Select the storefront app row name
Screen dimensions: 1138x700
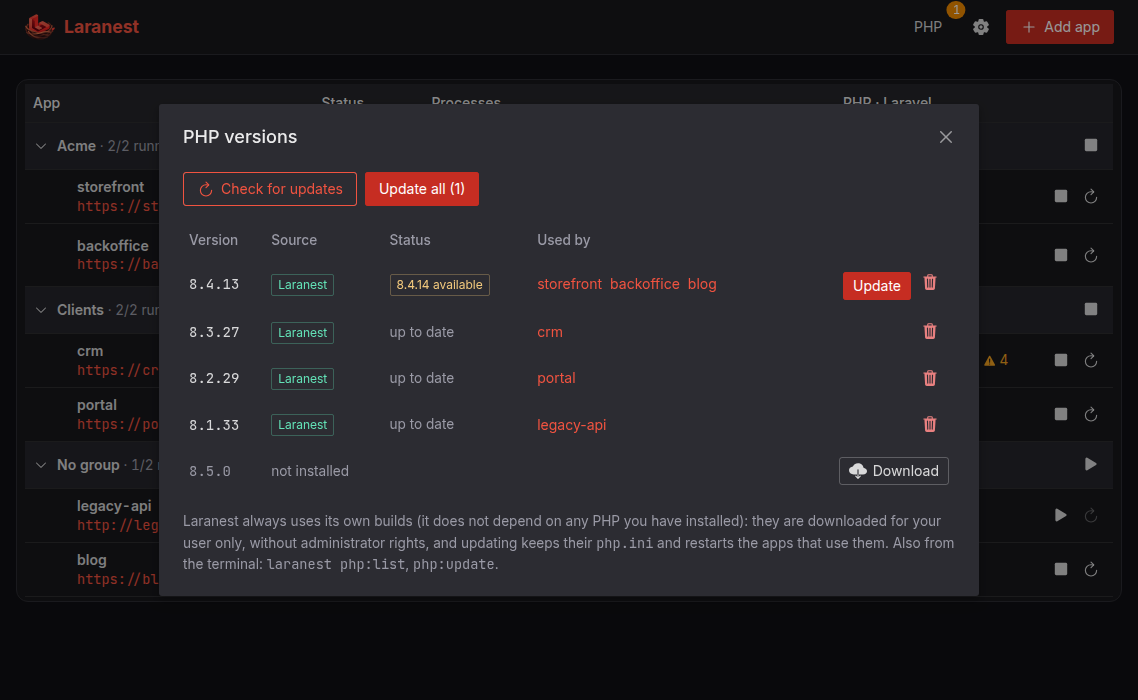pos(110,187)
